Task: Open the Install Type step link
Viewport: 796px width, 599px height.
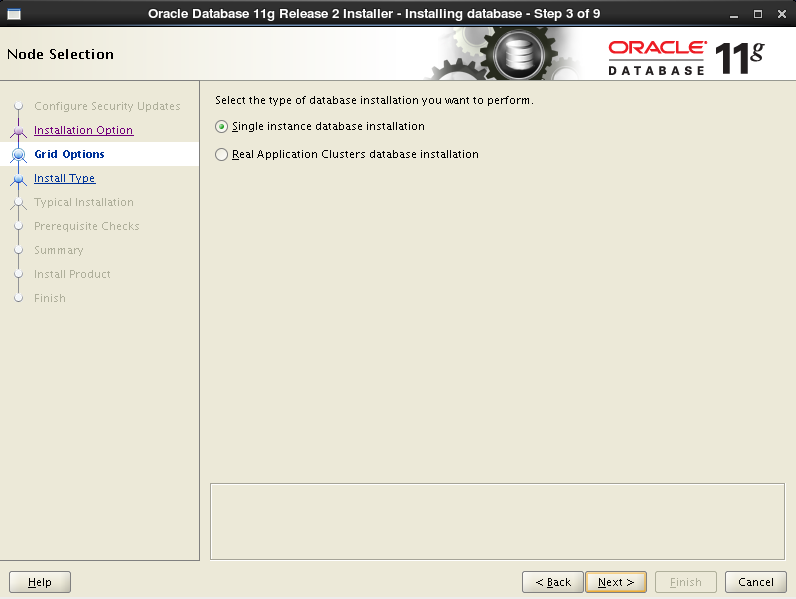Action: point(64,178)
